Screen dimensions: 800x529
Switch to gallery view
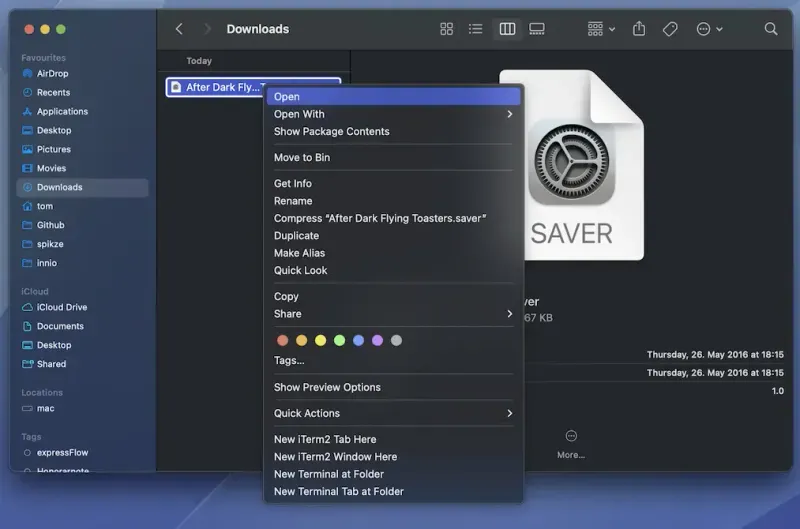537,29
